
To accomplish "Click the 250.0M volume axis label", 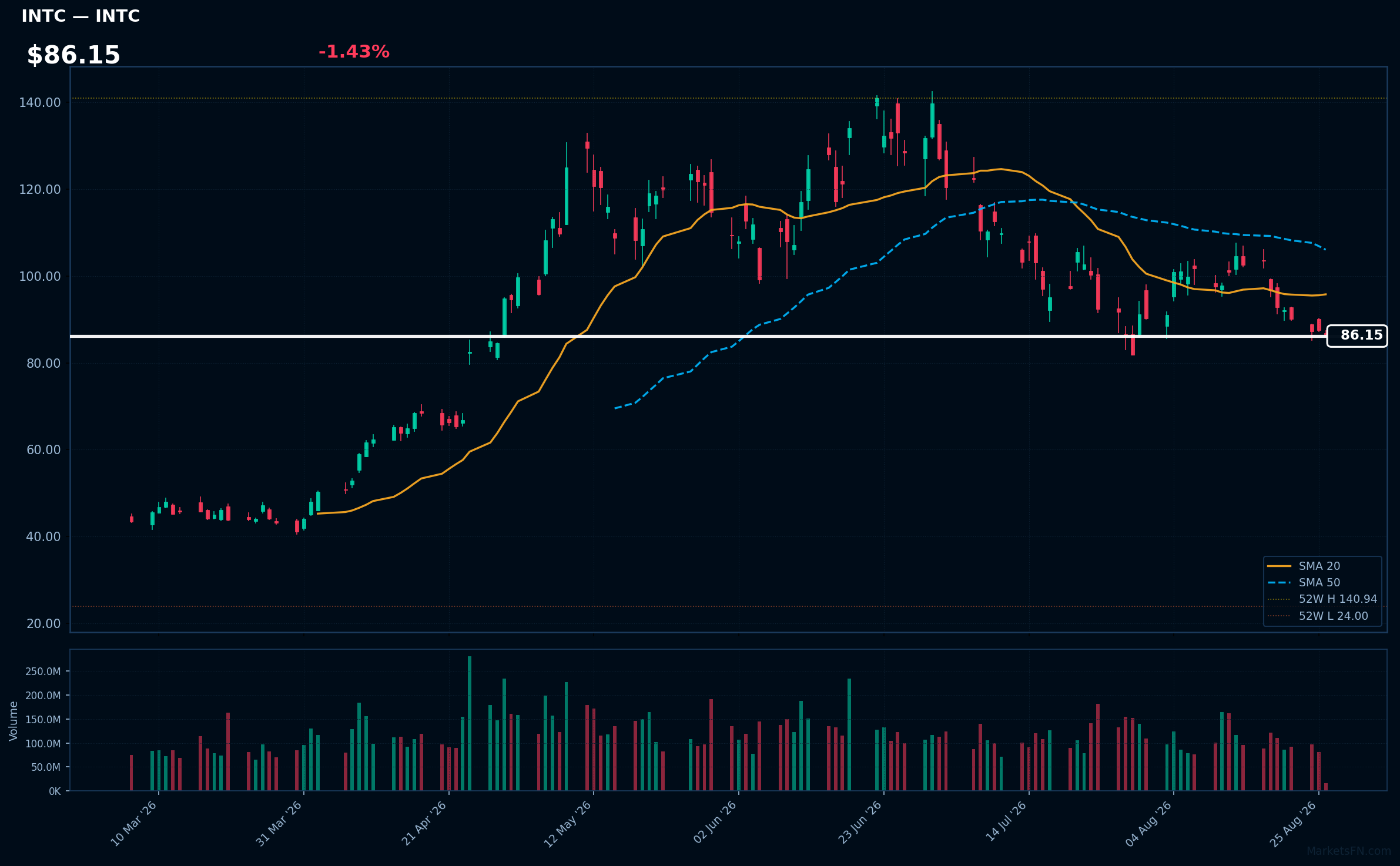I will pos(43,672).
